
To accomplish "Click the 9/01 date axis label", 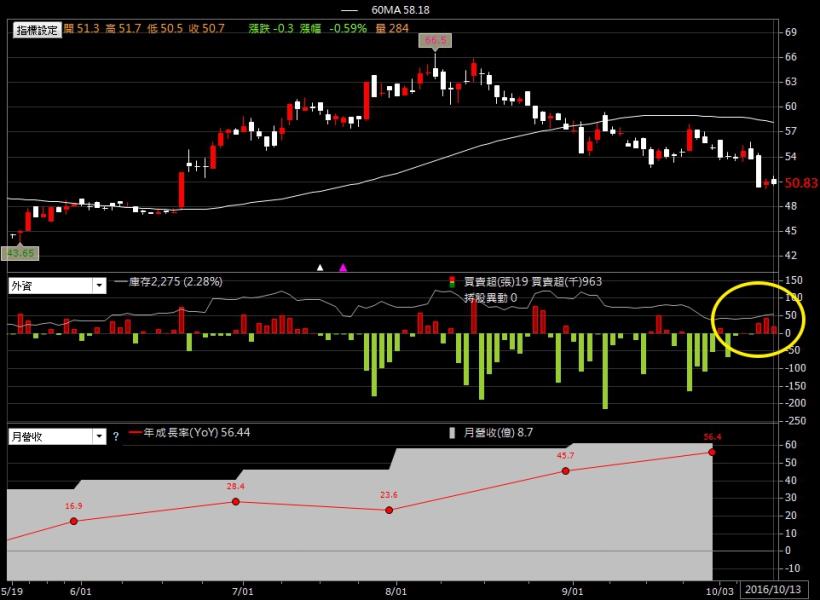I will pyautogui.click(x=573, y=591).
